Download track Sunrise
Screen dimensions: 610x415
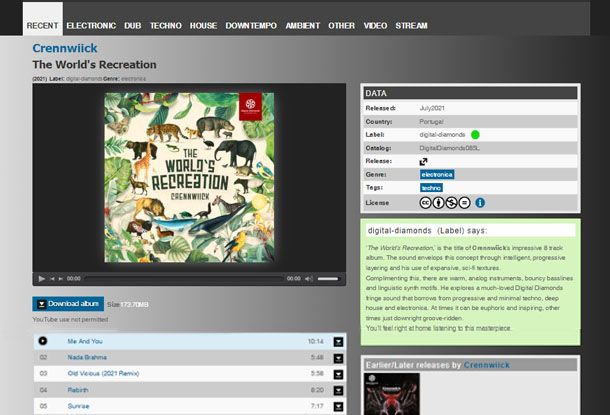point(338,406)
